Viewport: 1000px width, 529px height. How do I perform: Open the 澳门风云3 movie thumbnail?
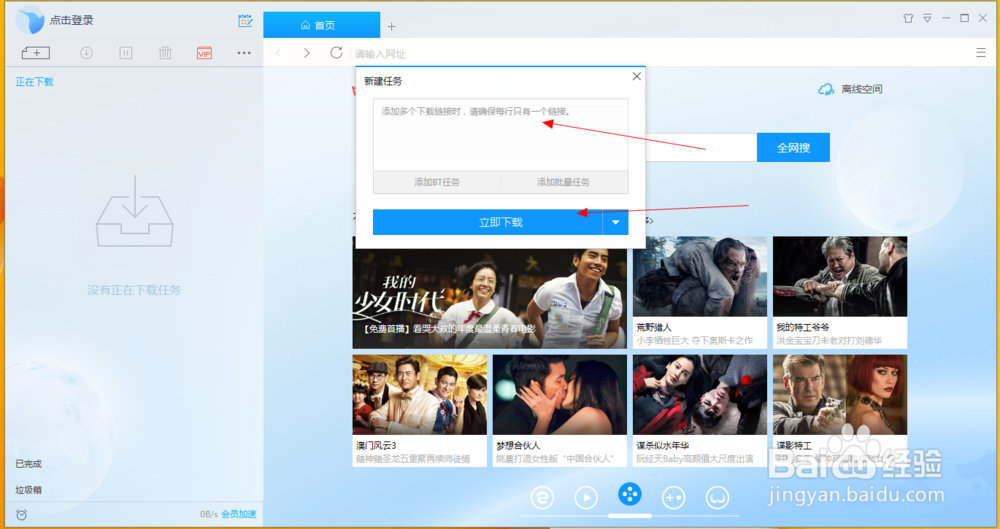coord(420,395)
